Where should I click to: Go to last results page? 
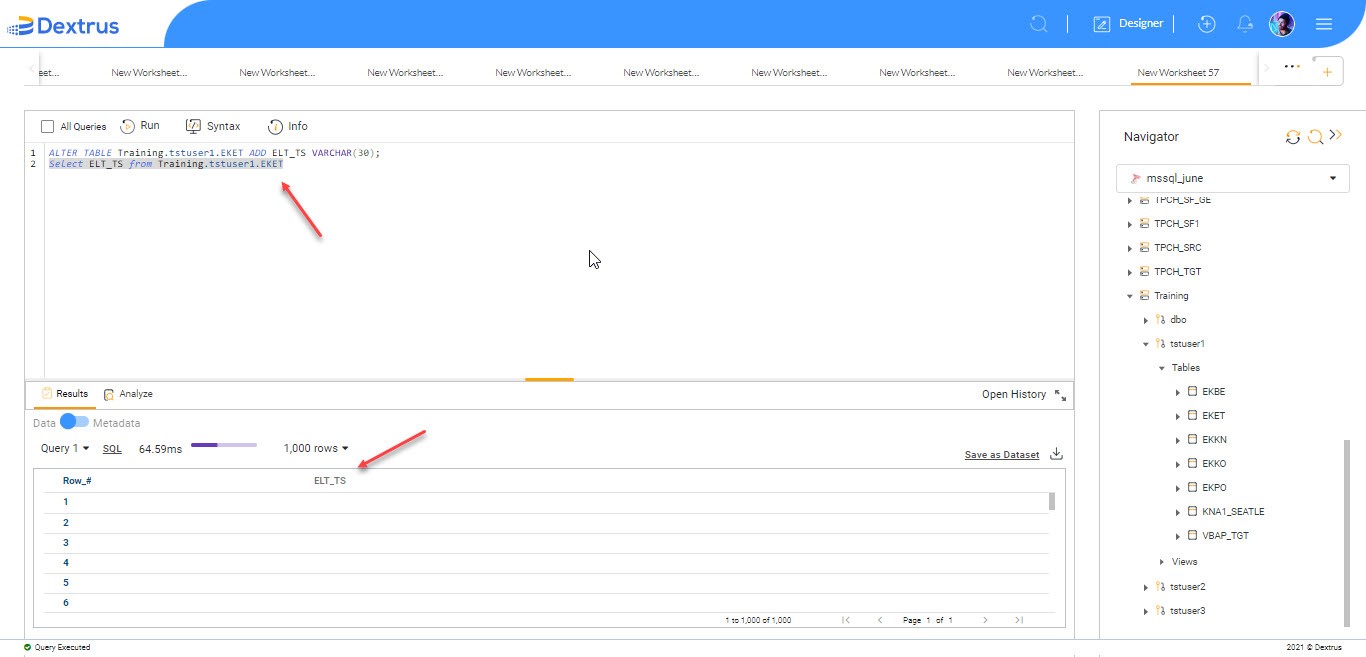[1018, 620]
